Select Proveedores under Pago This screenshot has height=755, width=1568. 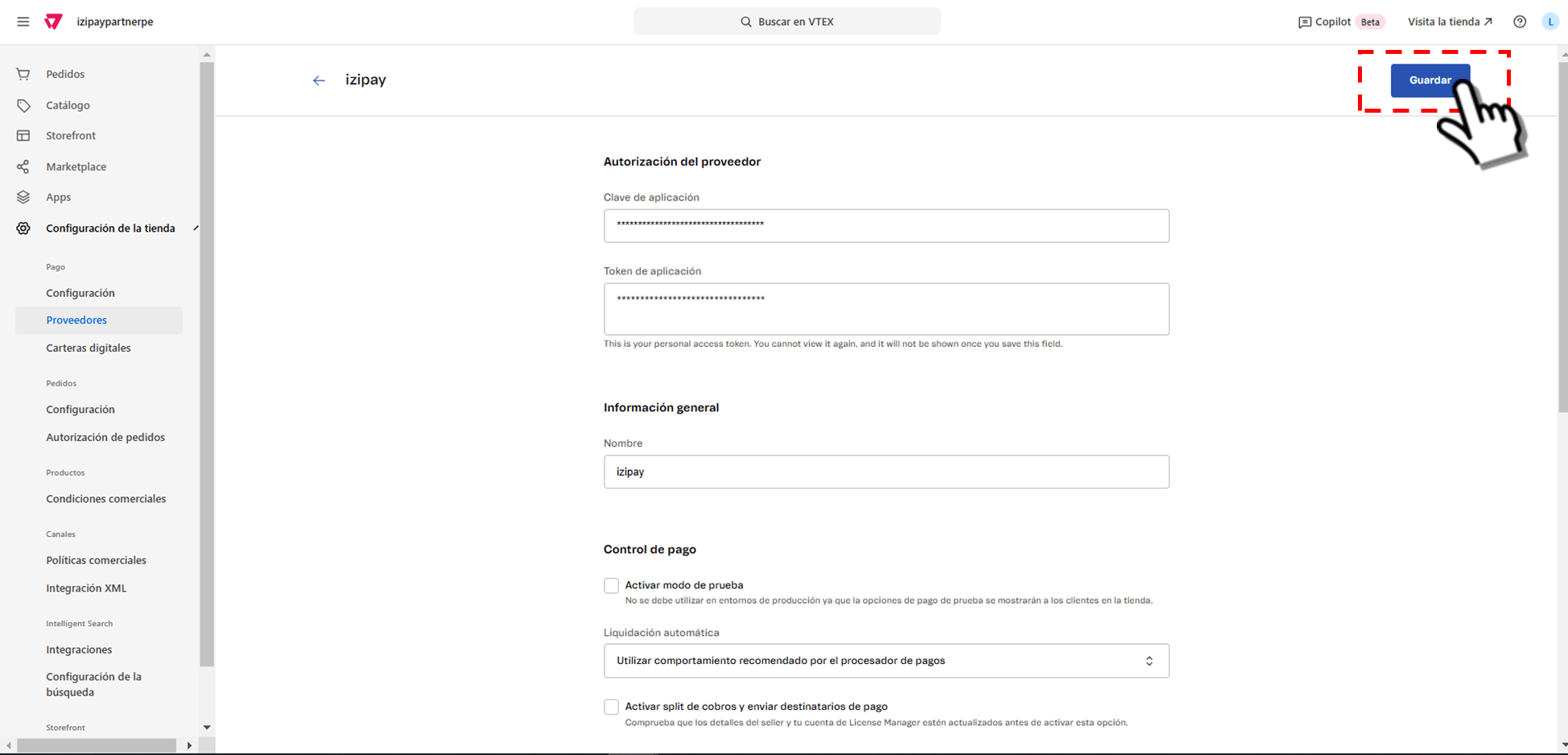[99, 320]
